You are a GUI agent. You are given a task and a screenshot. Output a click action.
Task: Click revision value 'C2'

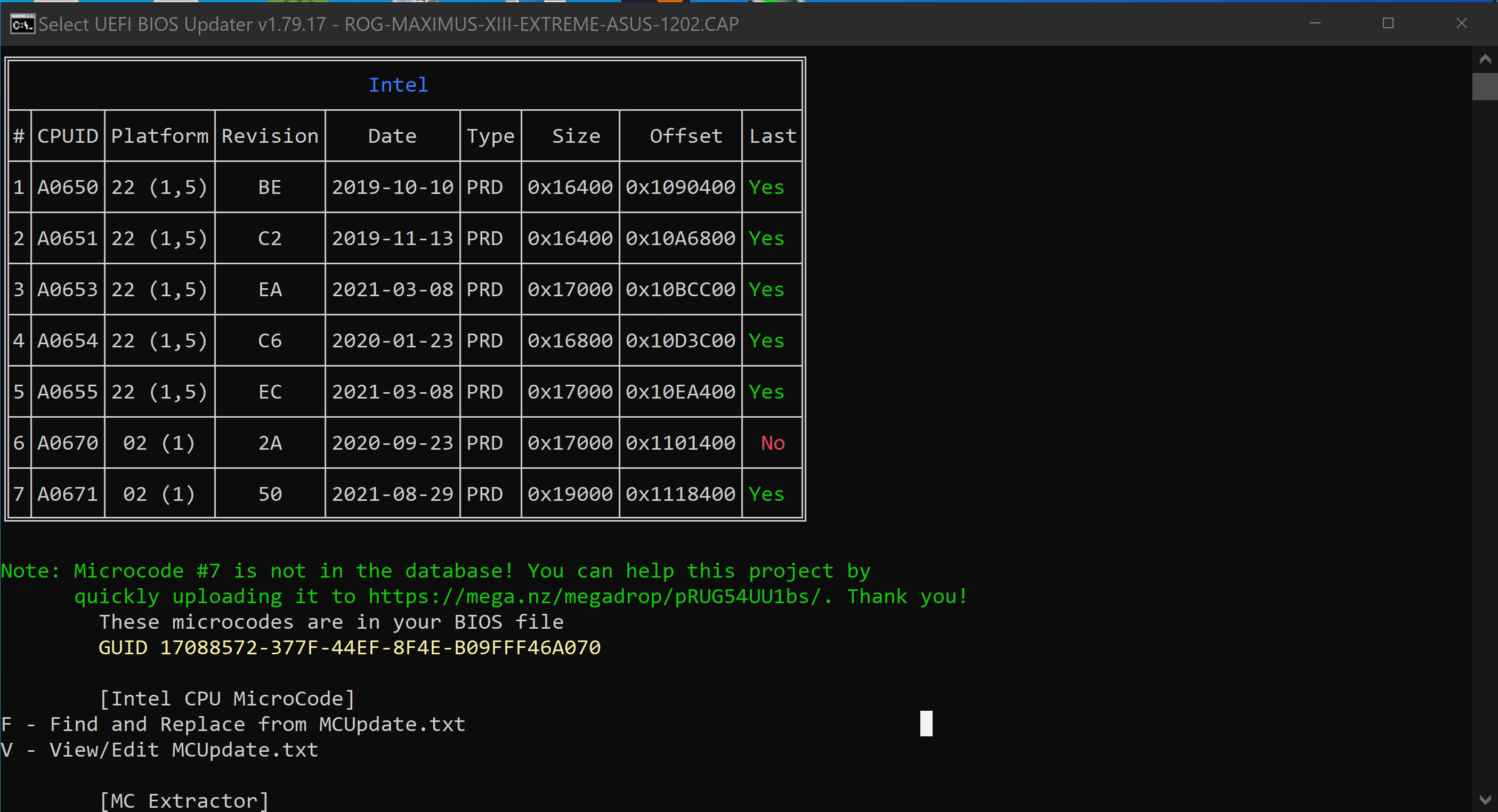[x=270, y=238]
